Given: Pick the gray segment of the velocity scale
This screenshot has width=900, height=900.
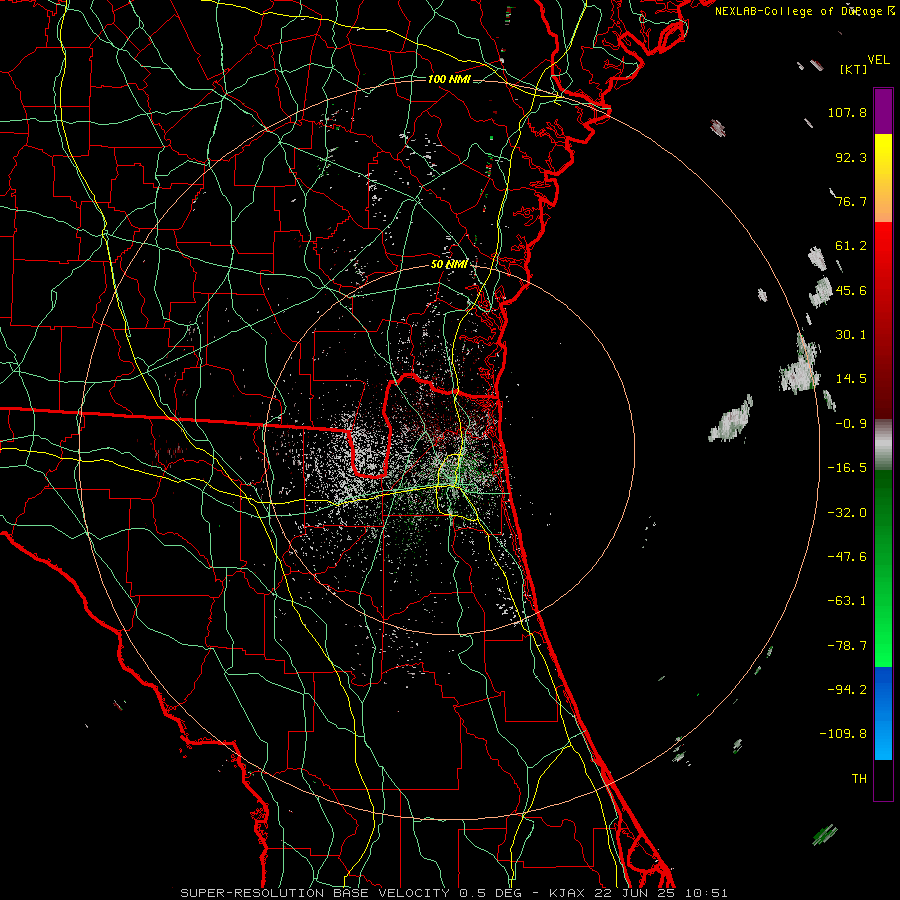Looking at the screenshot, I should coord(883,445).
